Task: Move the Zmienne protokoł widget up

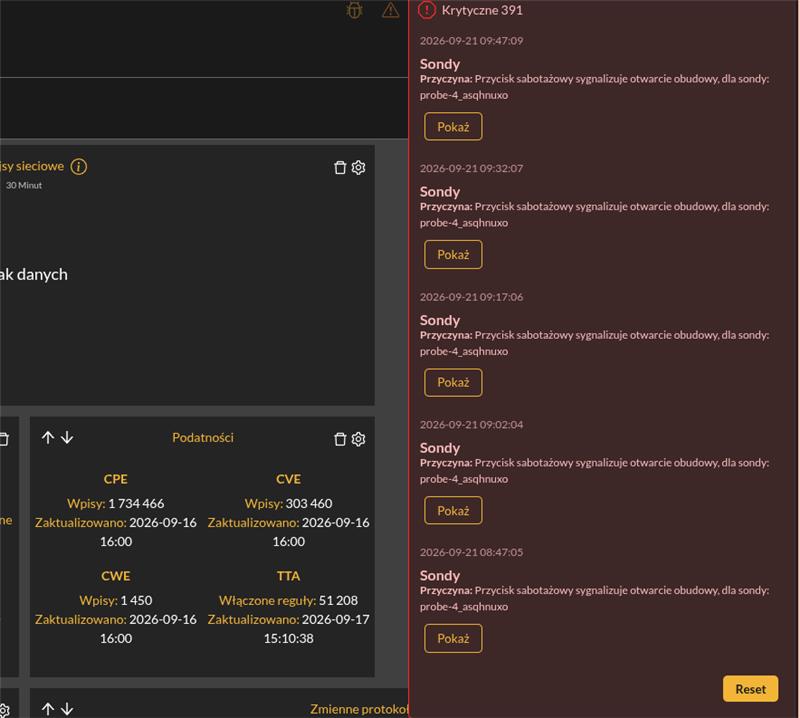Action: 48,709
